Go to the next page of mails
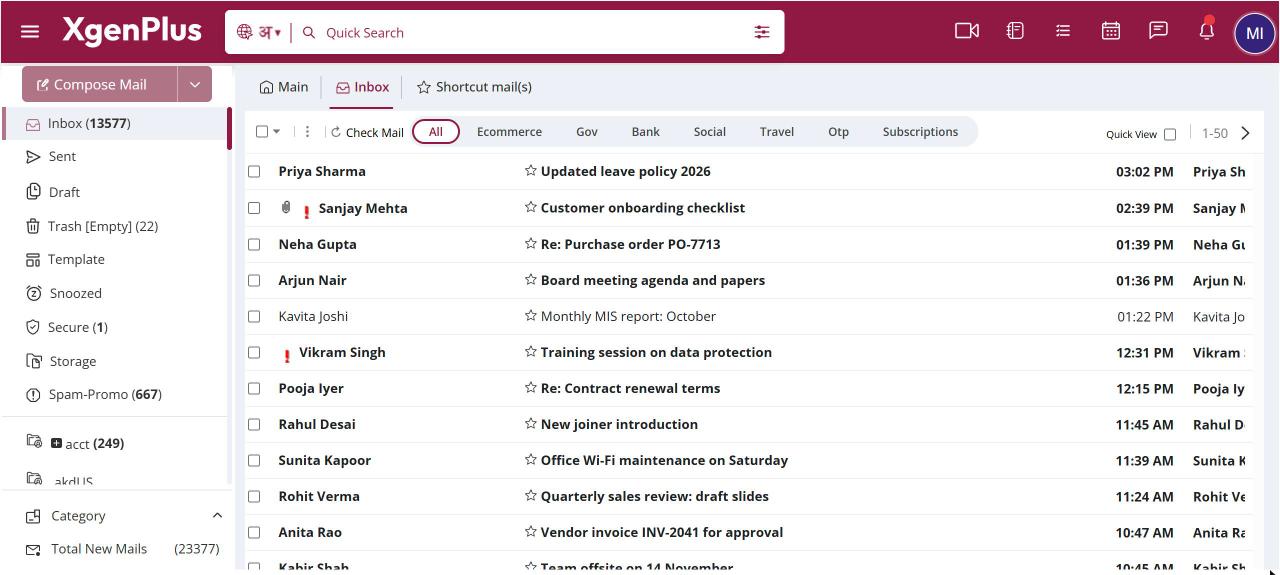1280x575 pixels. [1245, 133]
